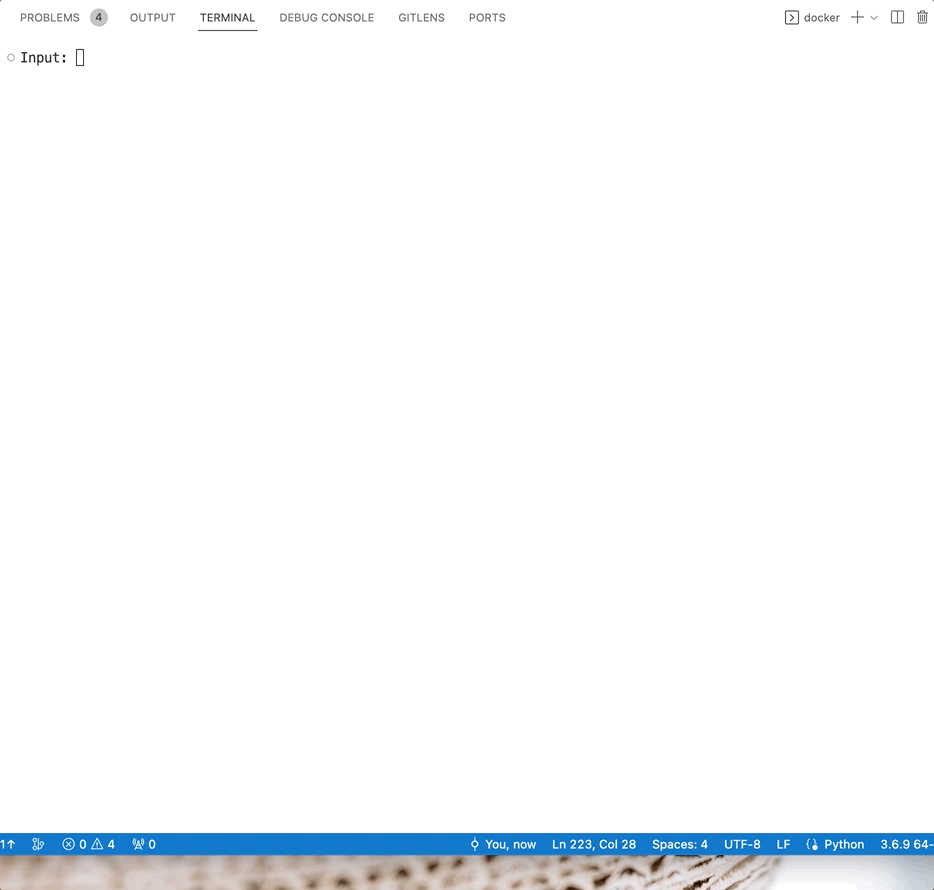934x890 pixels.
Task: Click the errors count icon showing 0
Action: 74,844
